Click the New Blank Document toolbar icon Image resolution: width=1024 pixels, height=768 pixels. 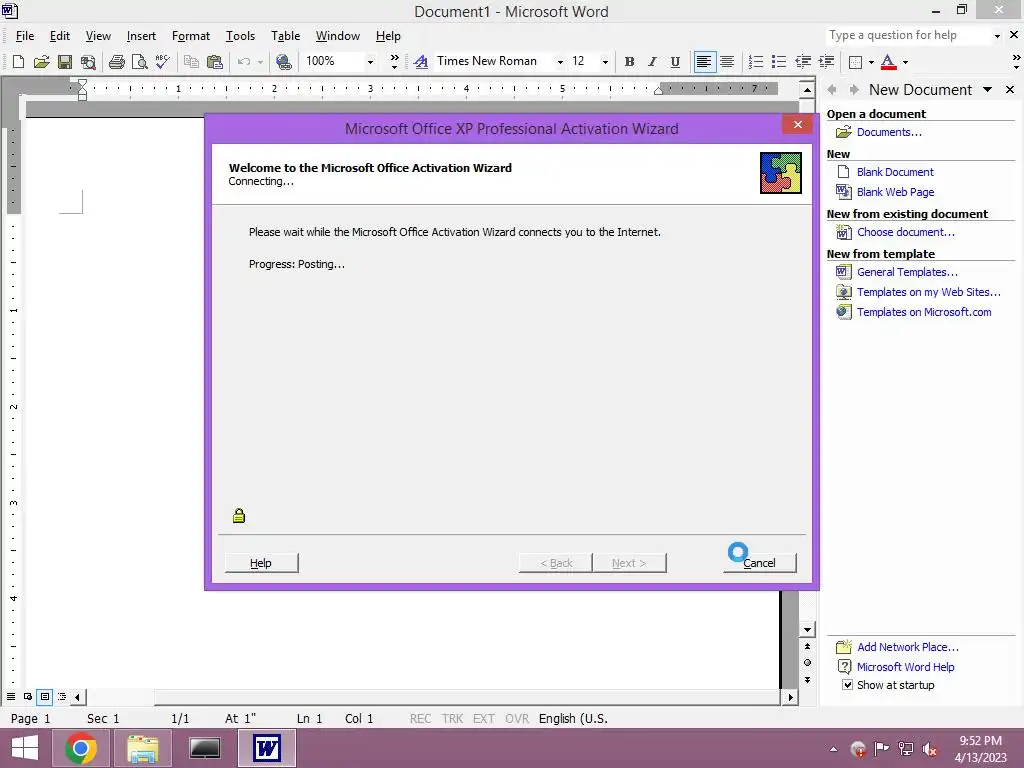pyautogui.click(x=18, y=62)
